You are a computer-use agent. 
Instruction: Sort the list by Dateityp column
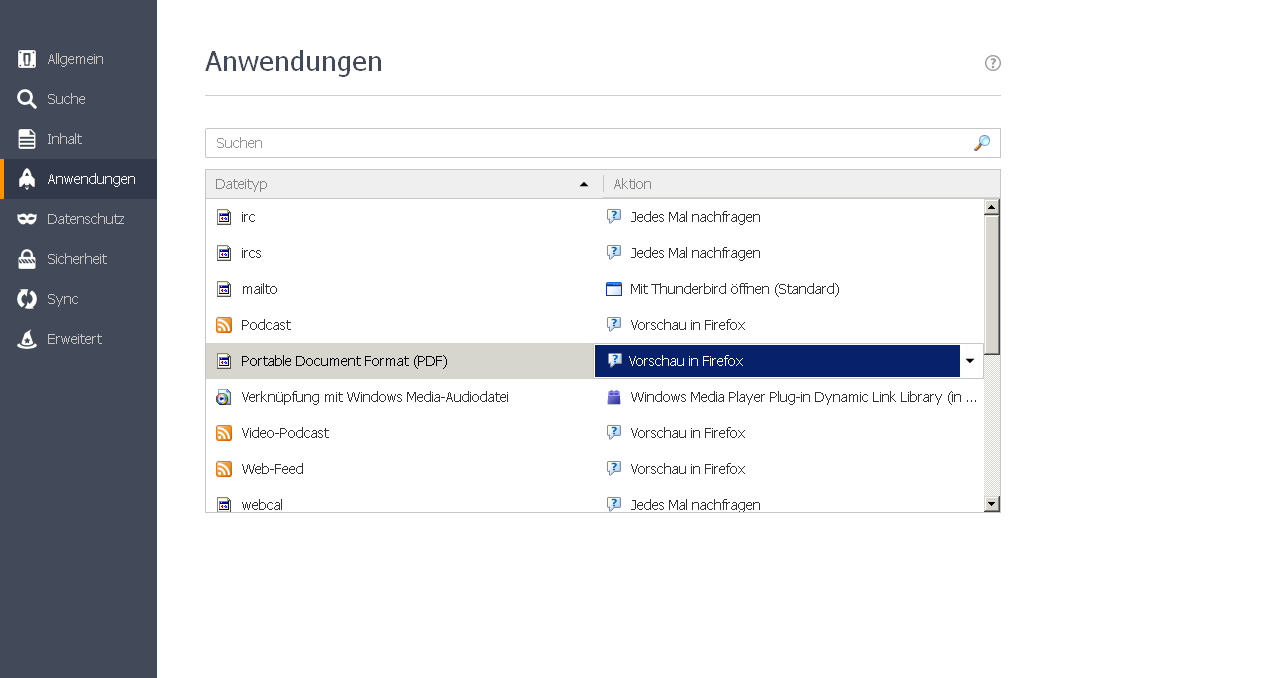[400, 184]
